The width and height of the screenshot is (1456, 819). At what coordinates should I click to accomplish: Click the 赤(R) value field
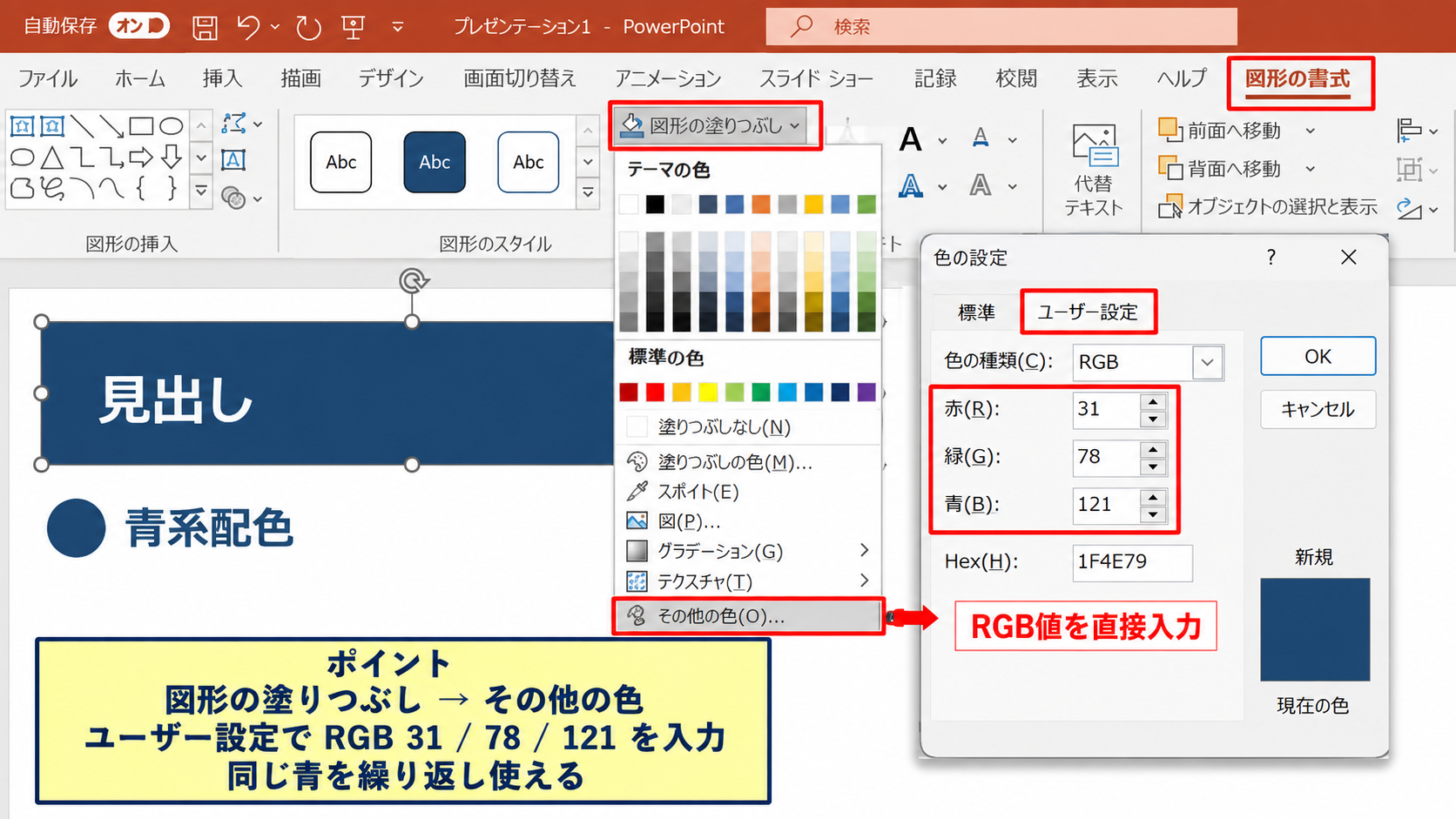[x=1106, y=409]
